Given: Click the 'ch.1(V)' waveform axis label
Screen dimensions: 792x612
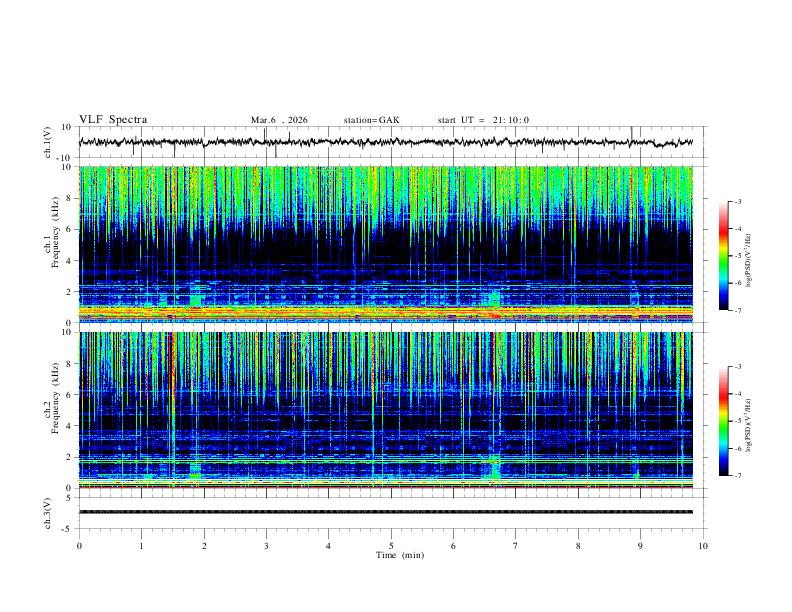Looking at the screenshot, I should (x=48, y=142).
